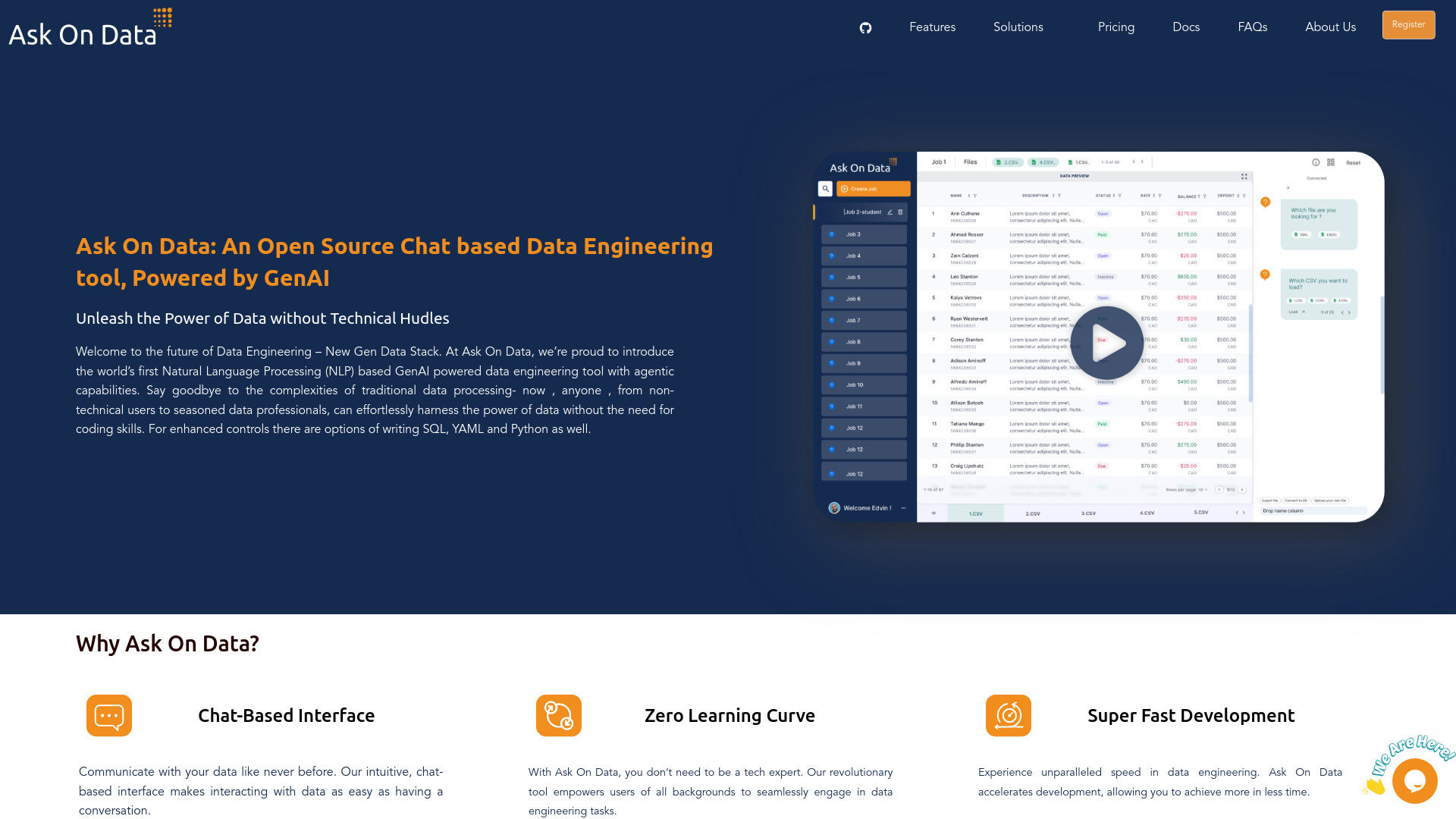The height and width of the screenshot is (819, 1456).
Task: Click the Super Fast Development feature icon
Action: point(1008,715)
